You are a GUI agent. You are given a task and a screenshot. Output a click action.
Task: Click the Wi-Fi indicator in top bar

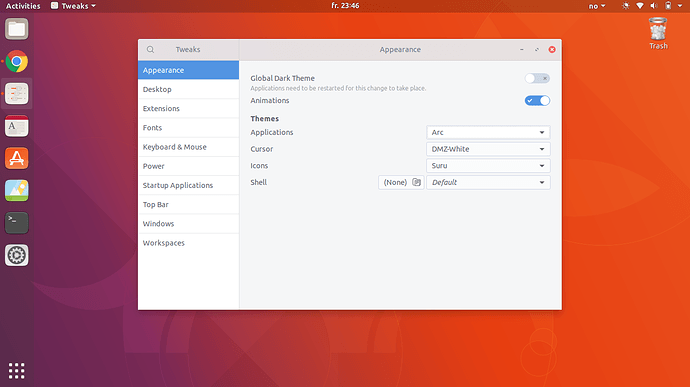pos(640,6)
